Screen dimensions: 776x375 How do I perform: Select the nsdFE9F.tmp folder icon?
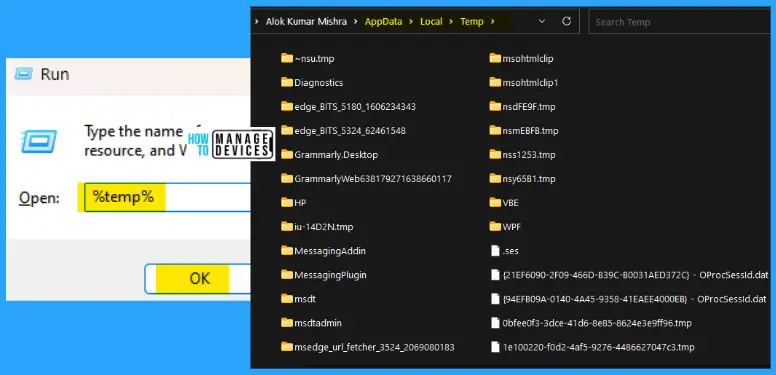[x=495, y=106]
